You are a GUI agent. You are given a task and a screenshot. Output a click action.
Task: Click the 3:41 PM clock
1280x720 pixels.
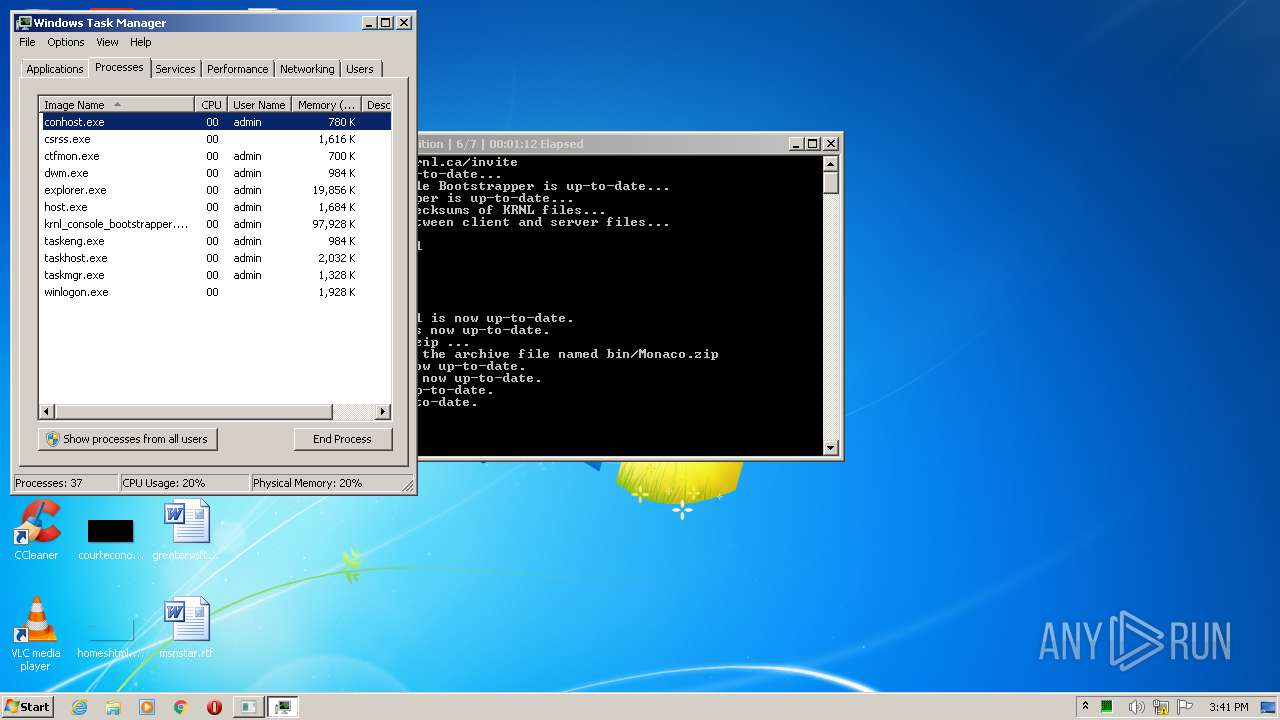[1228, 706]
